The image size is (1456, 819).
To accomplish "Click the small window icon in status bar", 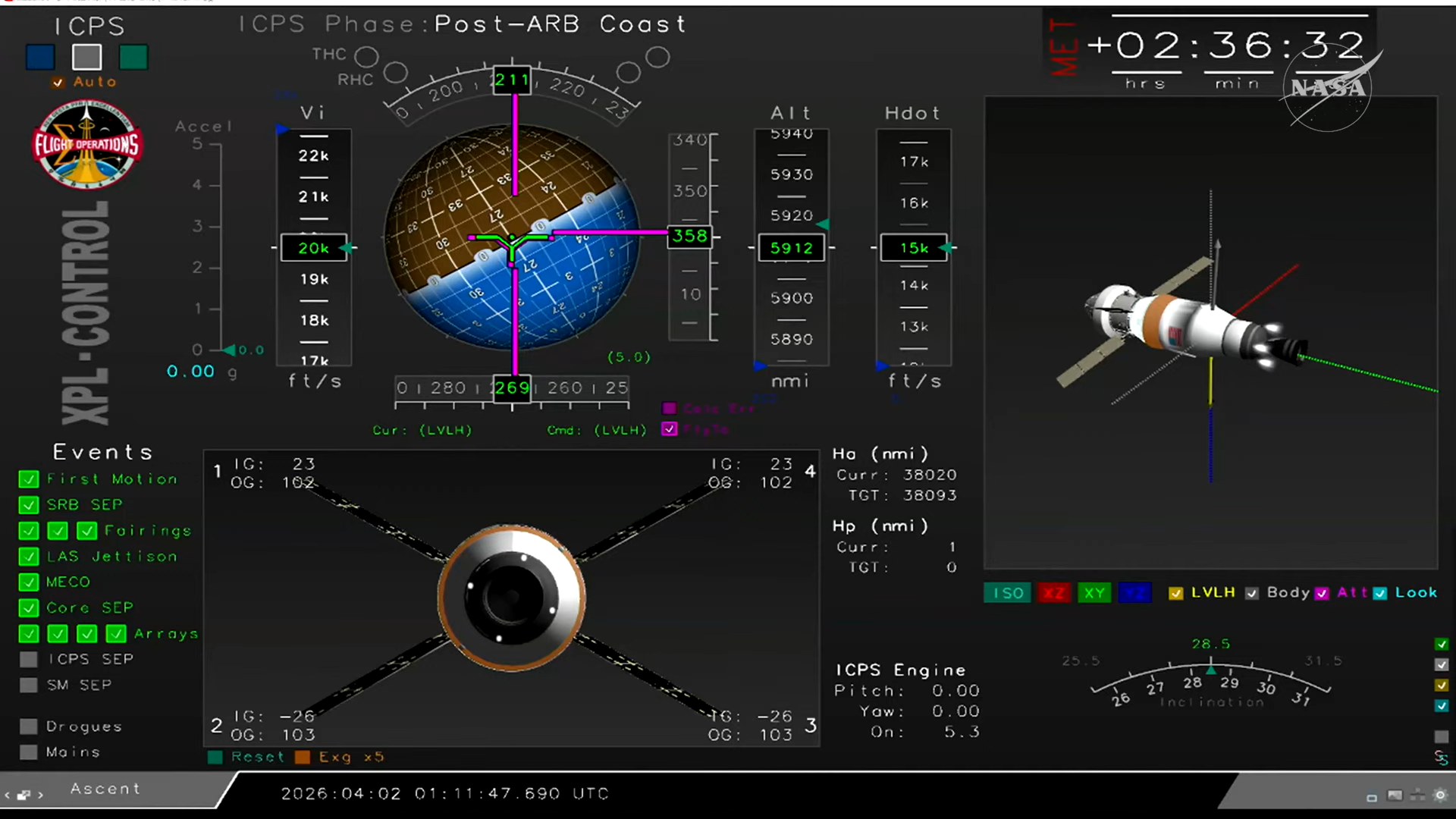I will coord(1372,797).
